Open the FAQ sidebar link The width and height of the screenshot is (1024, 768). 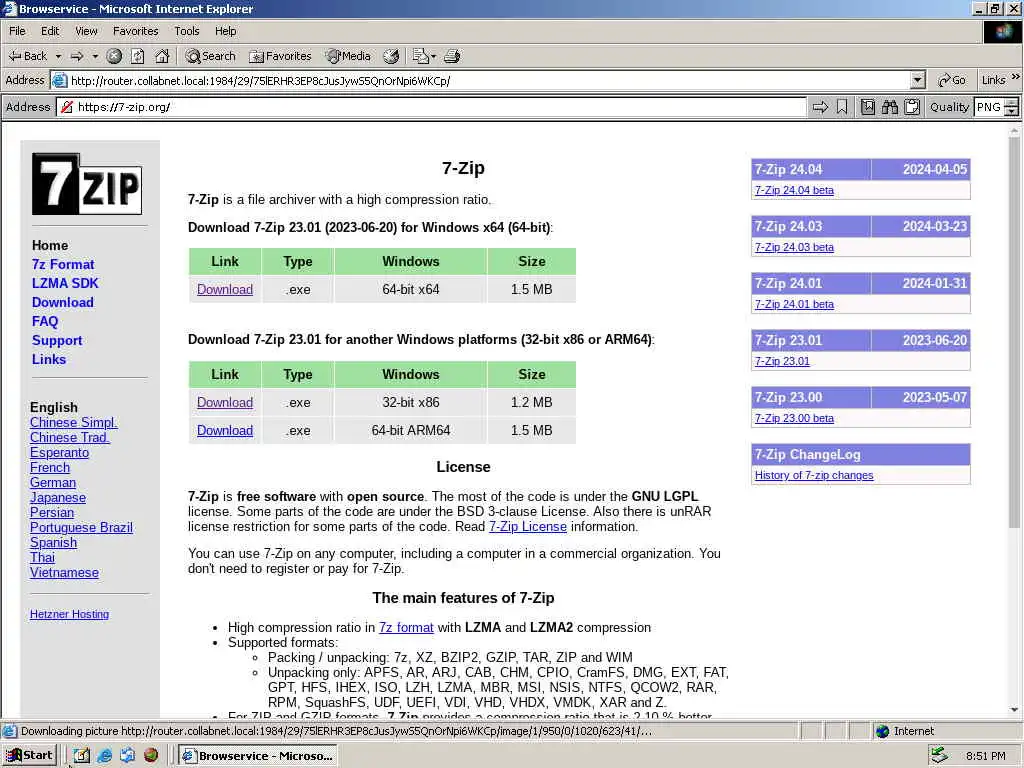click(x=44, y=321)
